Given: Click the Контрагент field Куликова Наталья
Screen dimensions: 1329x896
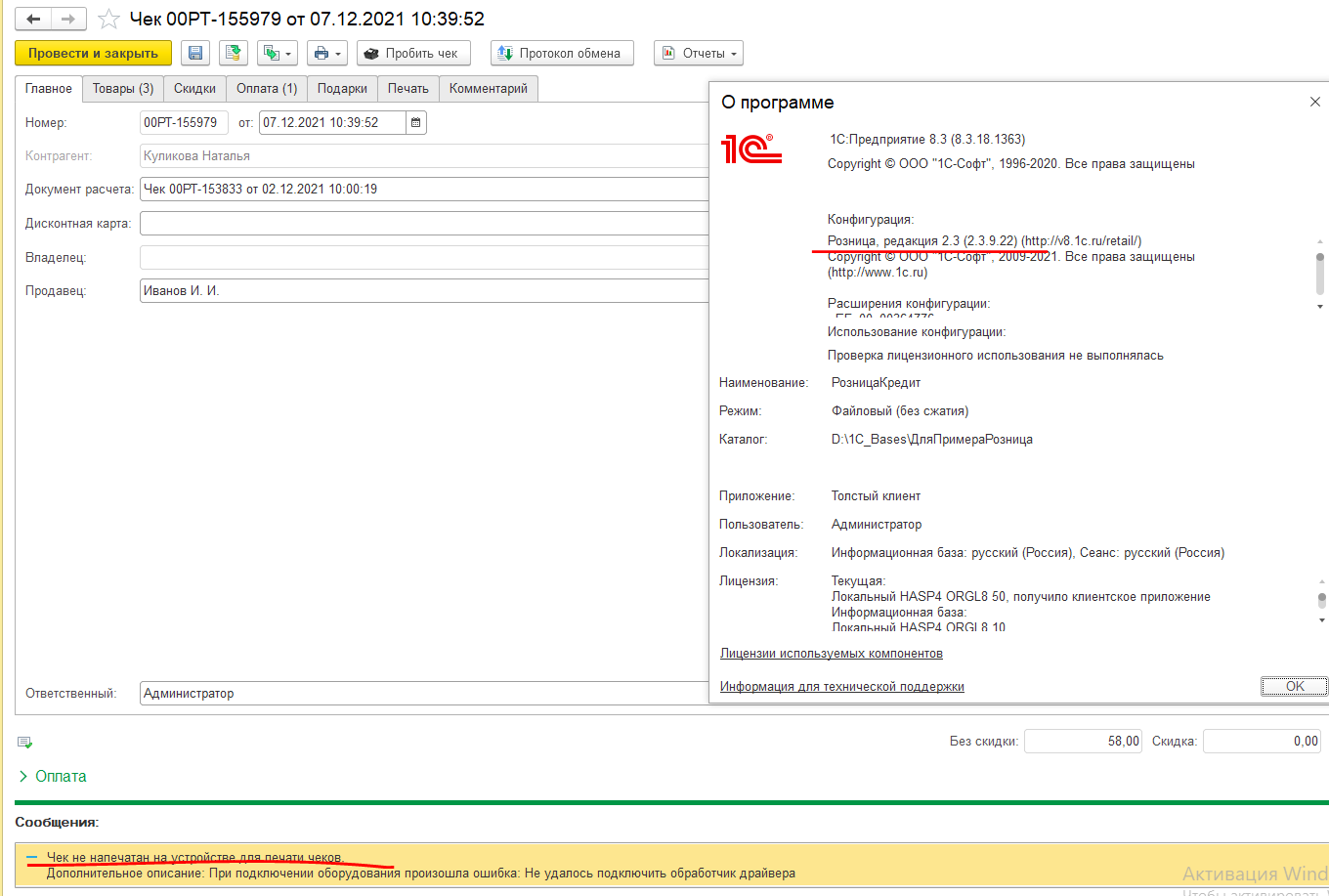Looking at the screenshot, I should 424,155.
